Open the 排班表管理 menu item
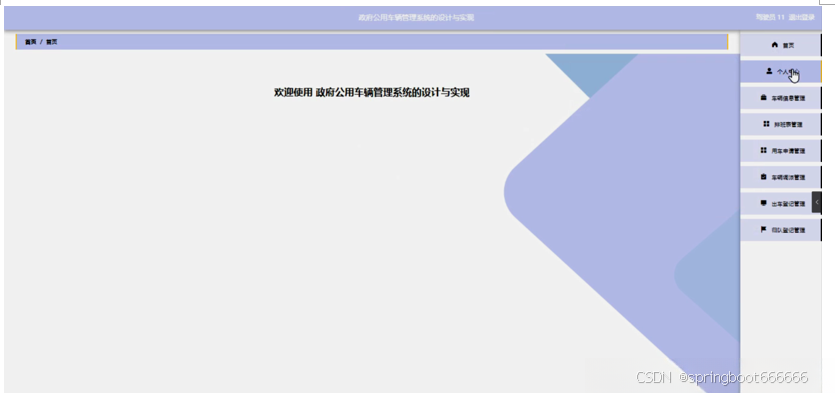This screenshot has width=835, height=393. tap(781, 124)
